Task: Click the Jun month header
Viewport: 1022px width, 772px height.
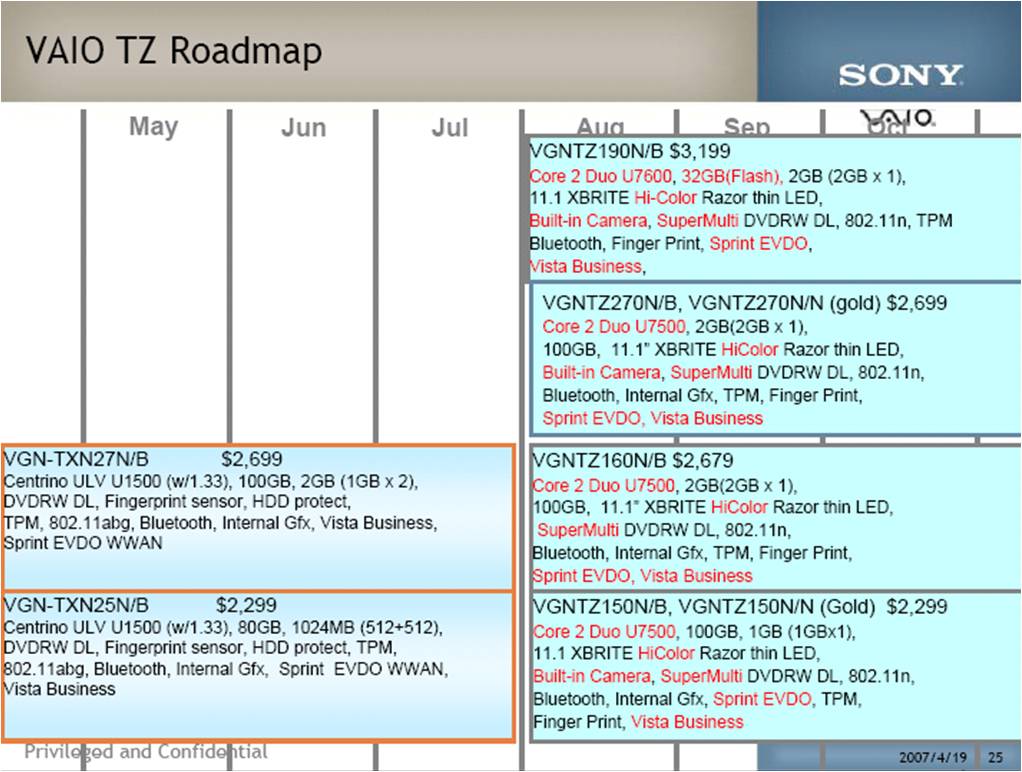Action: [304, 127]
